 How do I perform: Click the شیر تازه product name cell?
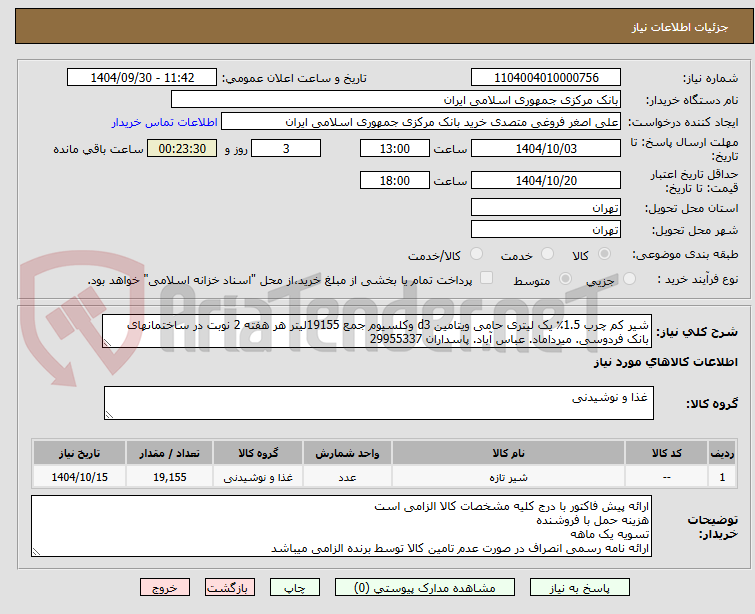508,477
